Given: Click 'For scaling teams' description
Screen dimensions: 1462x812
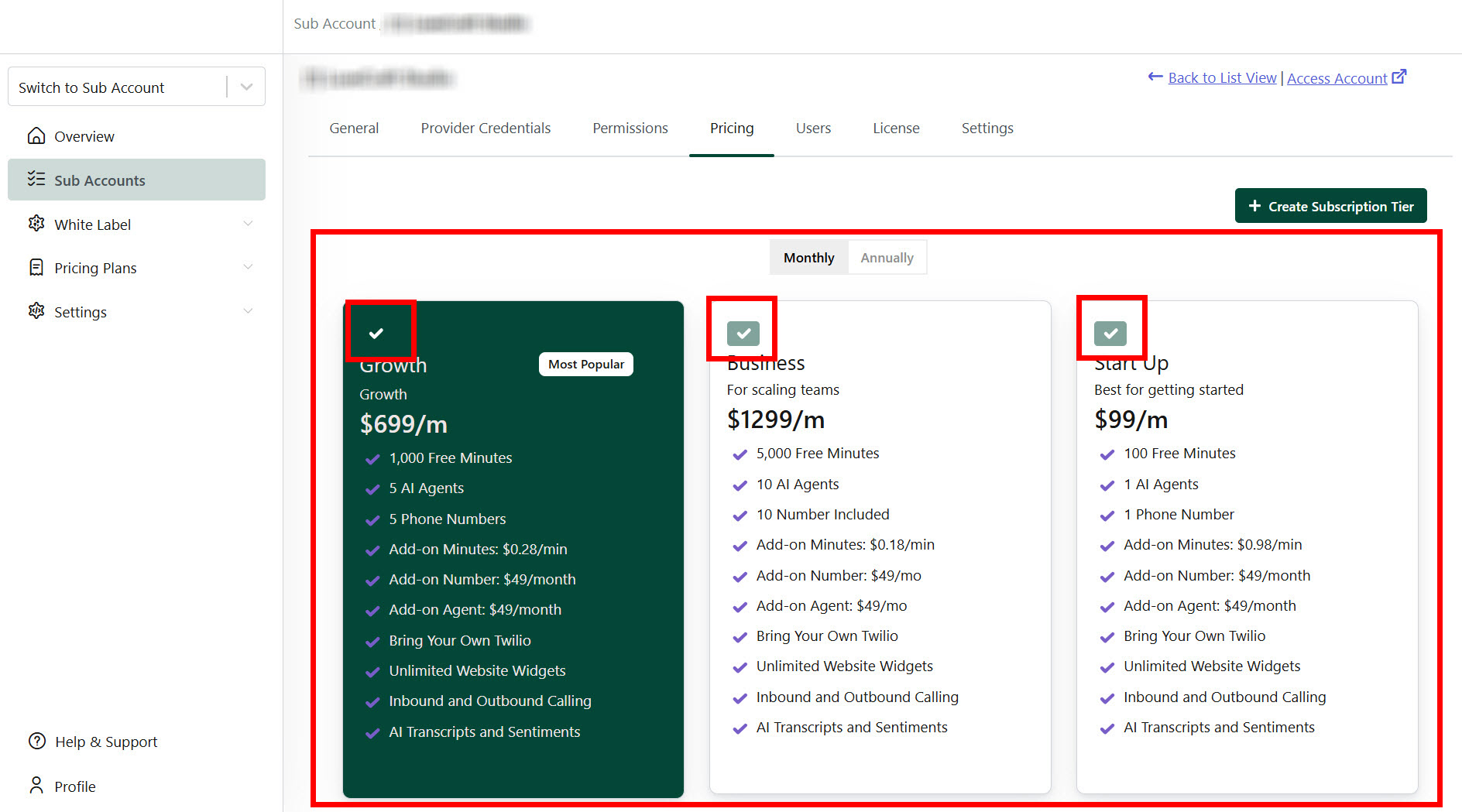Looking at the screenshot, I should tap(783, 390).
